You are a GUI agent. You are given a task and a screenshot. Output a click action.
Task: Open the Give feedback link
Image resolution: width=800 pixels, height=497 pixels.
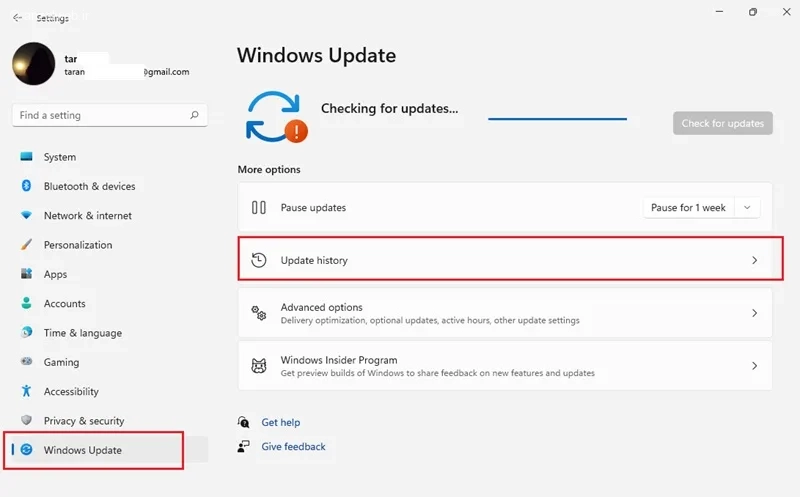tap(293, 446)
